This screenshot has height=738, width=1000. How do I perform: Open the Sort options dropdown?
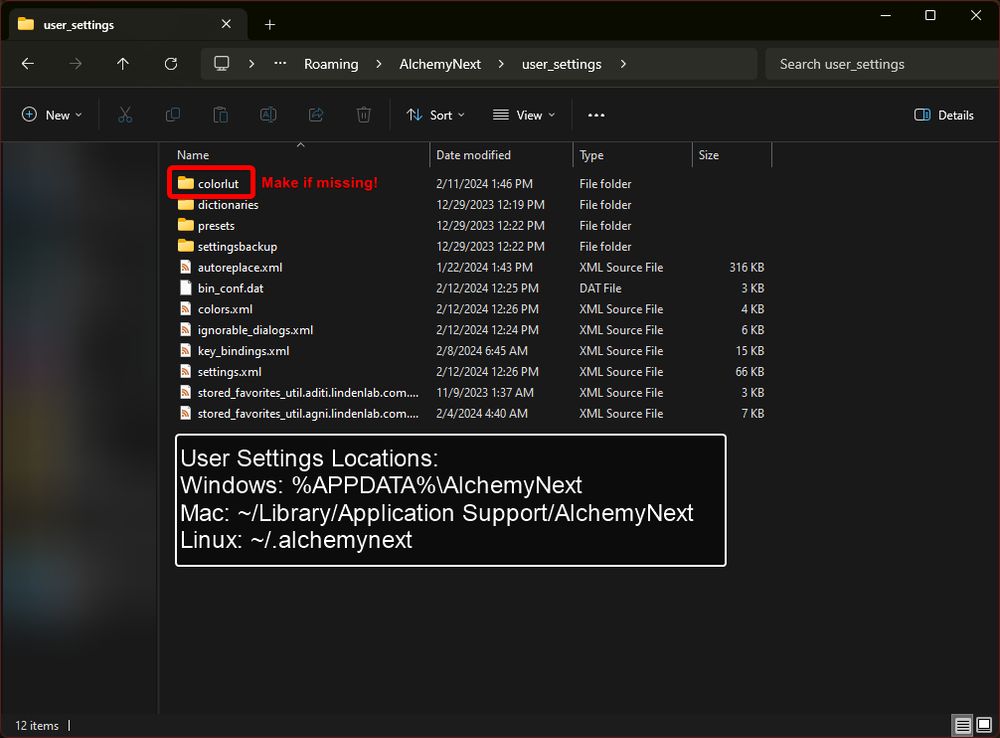(436, 115)
